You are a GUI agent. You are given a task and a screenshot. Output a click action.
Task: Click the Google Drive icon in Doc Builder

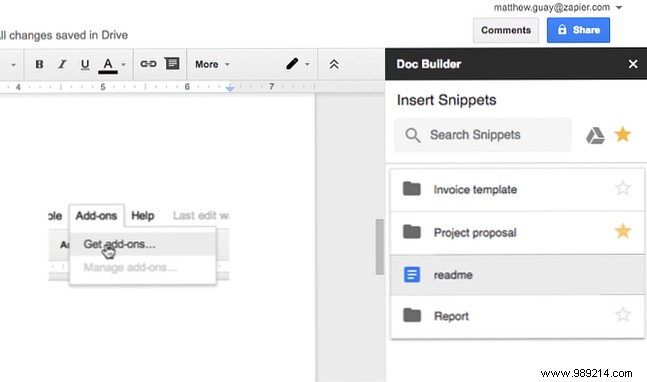tap(595, 135)
